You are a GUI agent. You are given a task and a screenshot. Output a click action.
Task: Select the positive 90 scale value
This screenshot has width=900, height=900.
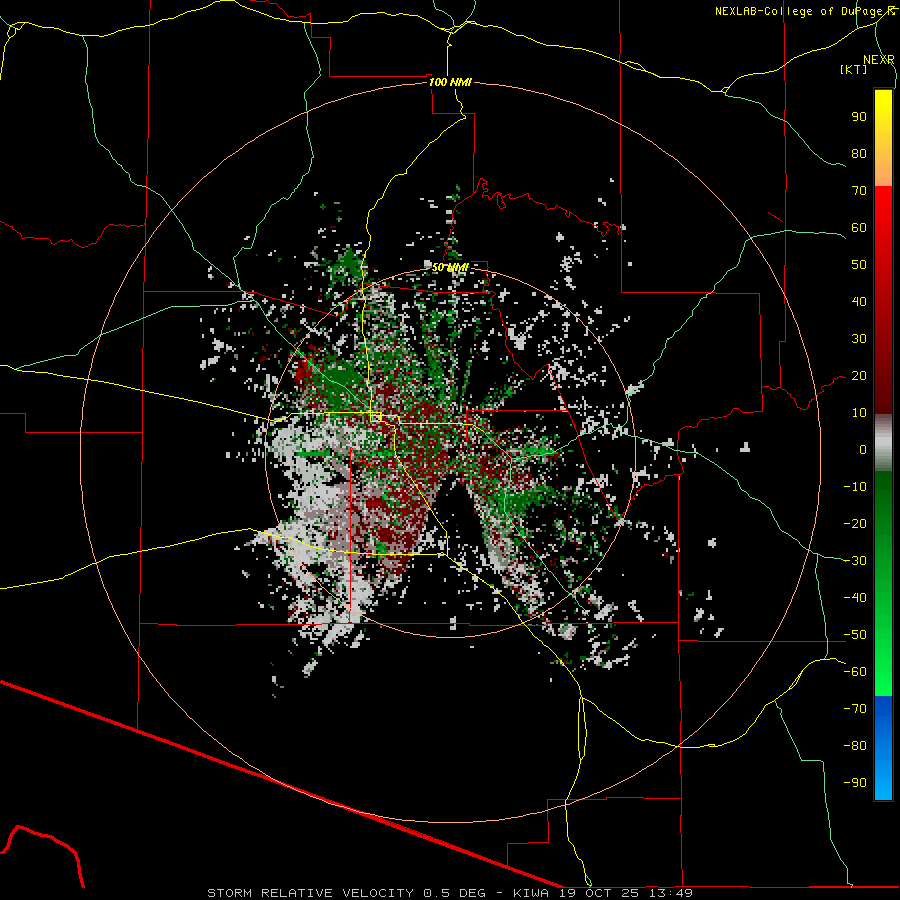pos(859,117)
